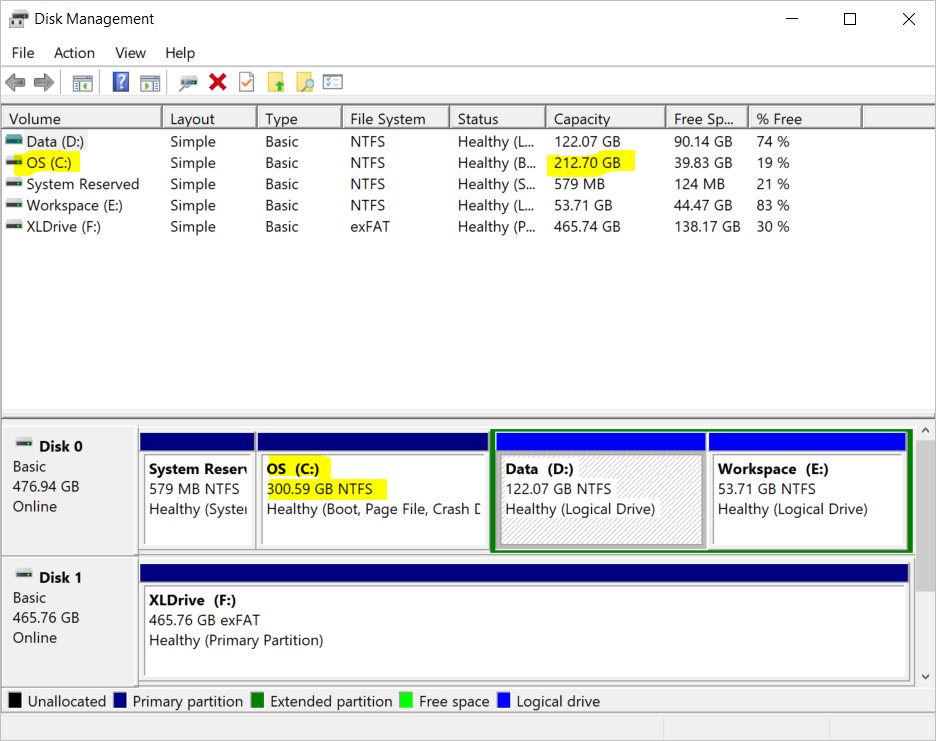Click the Disk 1 drive icon
Image resolution: width=936 pixels, height=741 pixels.
[x=24, y=574]
